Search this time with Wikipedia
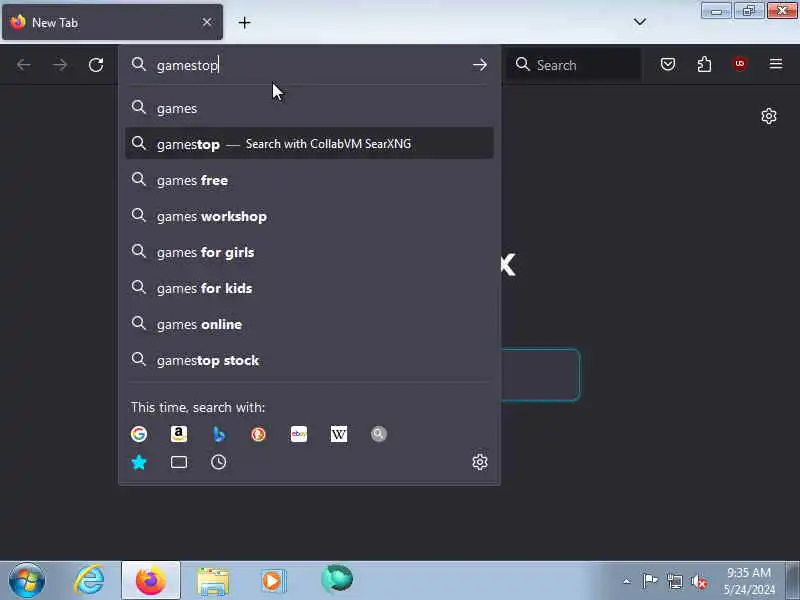Image resolution: width=800 pixels, height=600 pixels. [339, 434]
